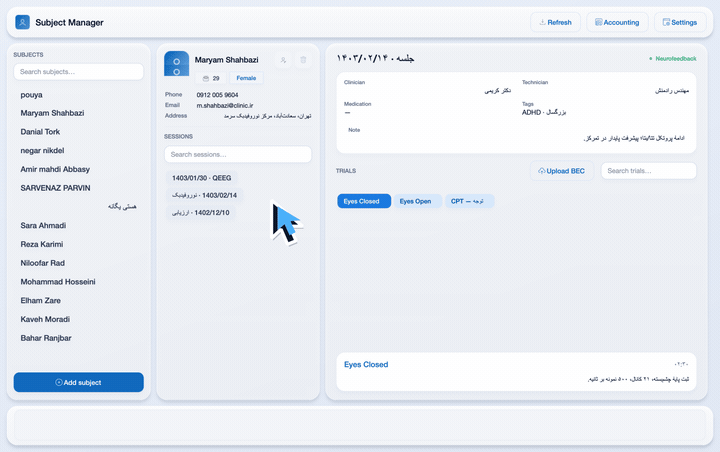This screenshot has height=452, width=720.
Task: Click Maryam Shahbazi's blue avatar thumbnail
Action: click(176, 63)
